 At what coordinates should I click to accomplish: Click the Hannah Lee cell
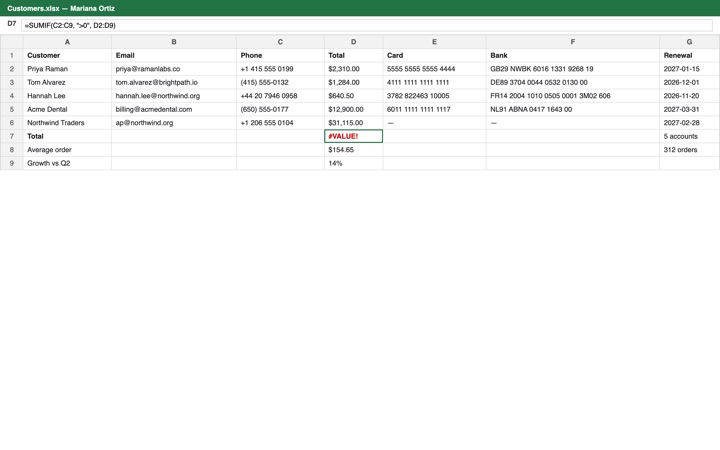pyautogui.click(x=67, y=96)
